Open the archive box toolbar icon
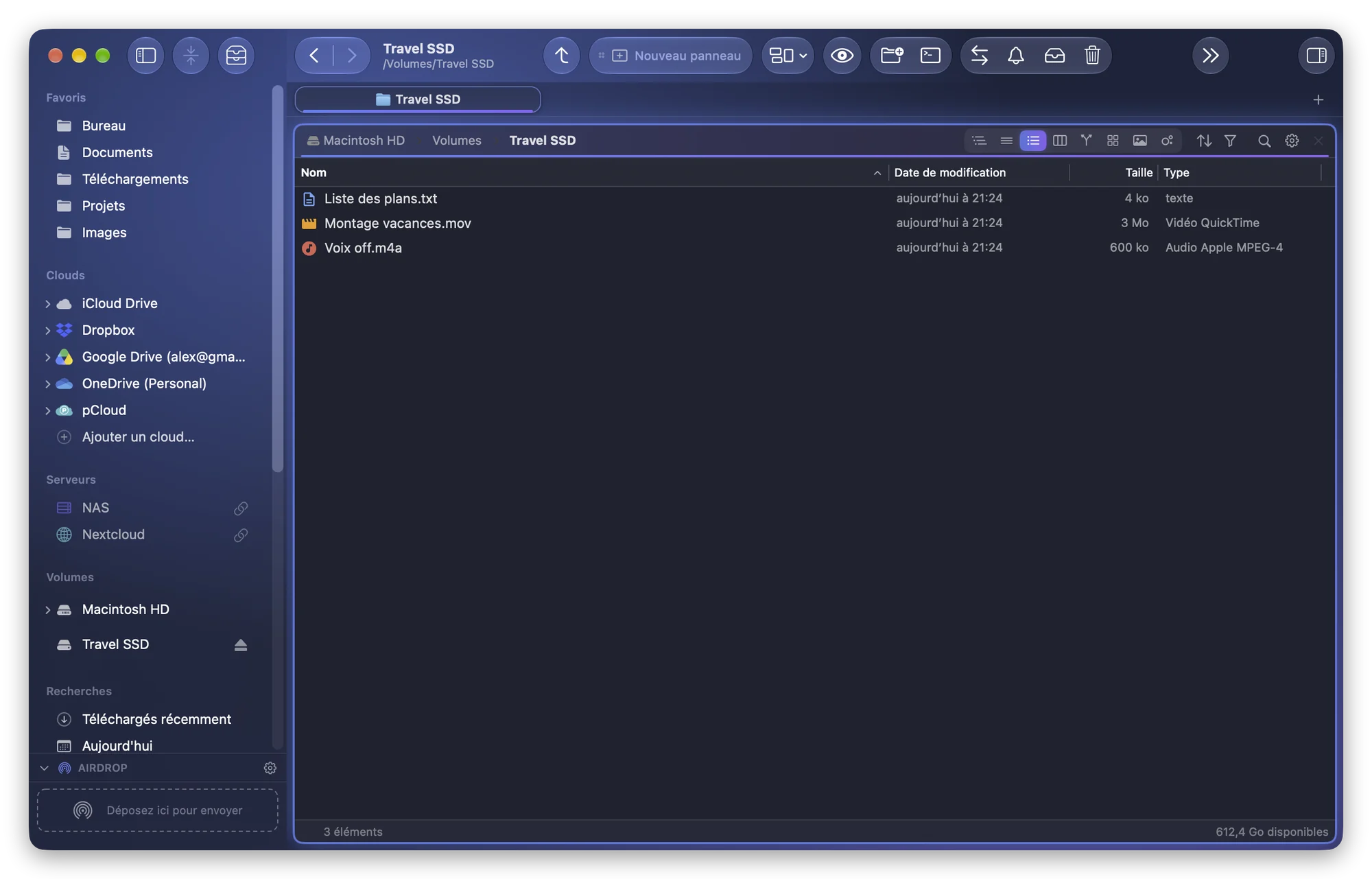 [x=236, y=56]
